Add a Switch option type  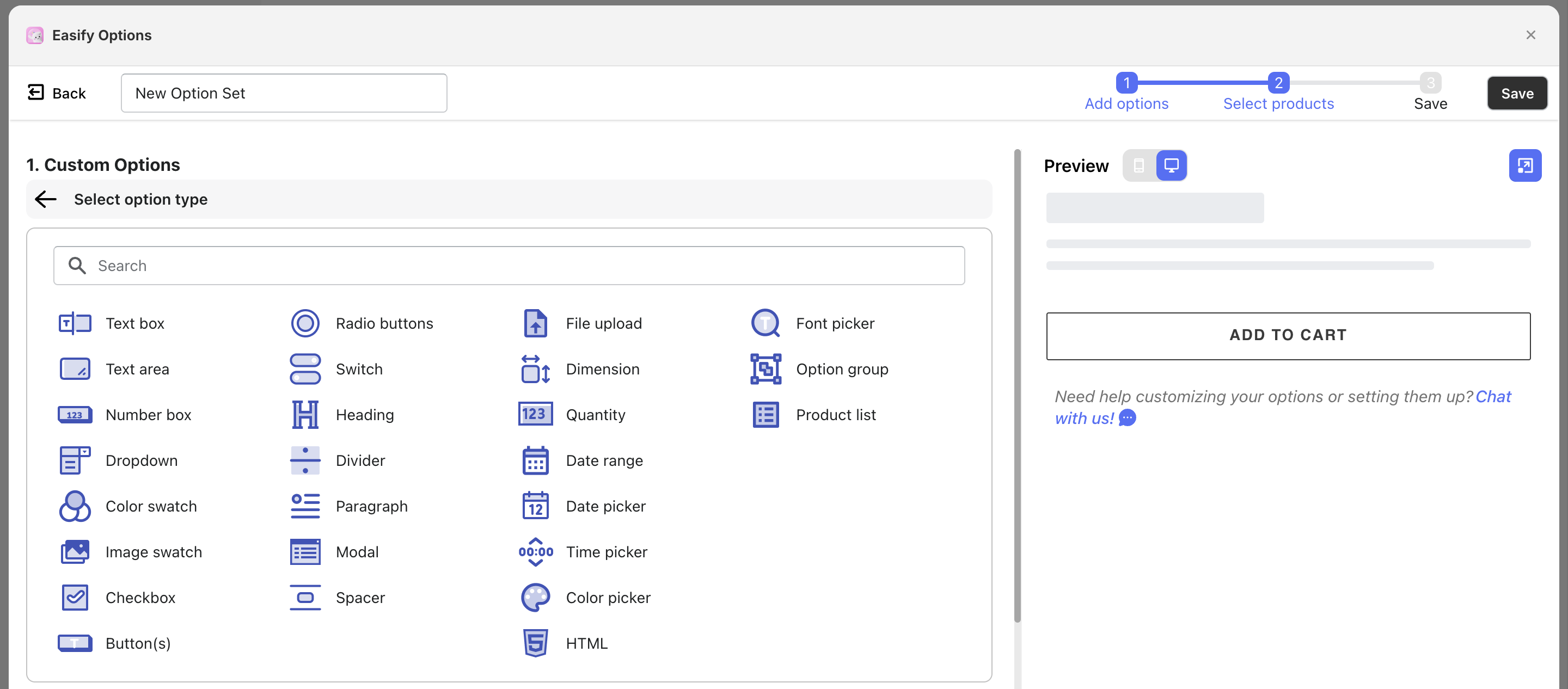(x=359, y=369)
